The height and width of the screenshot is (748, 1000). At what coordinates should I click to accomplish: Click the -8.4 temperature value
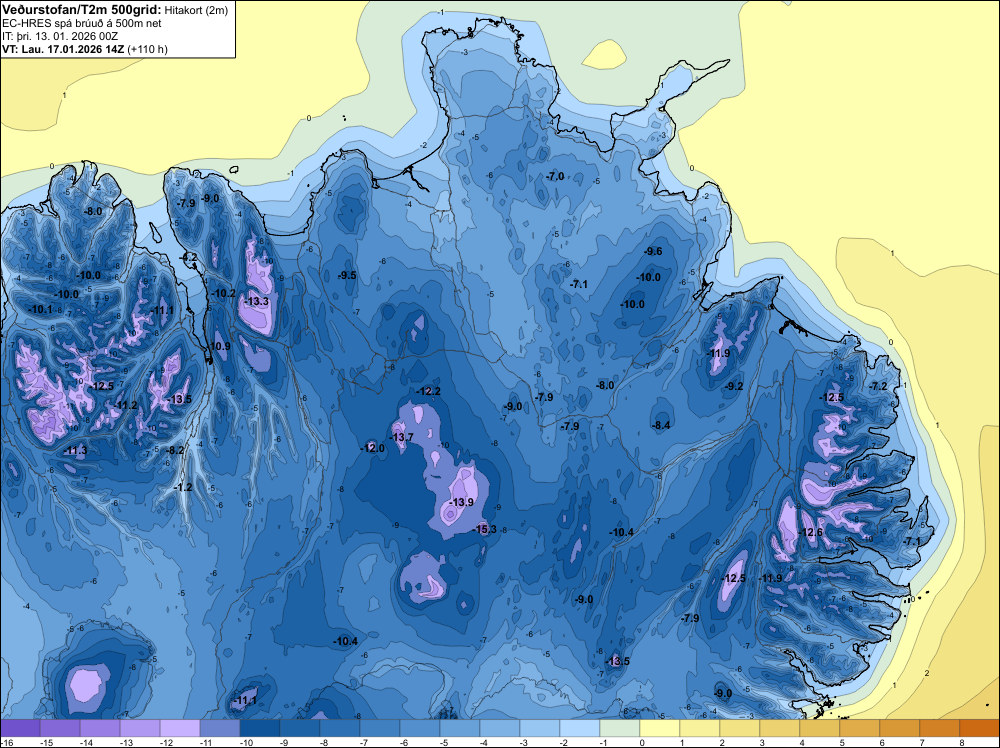pos(662,425)
